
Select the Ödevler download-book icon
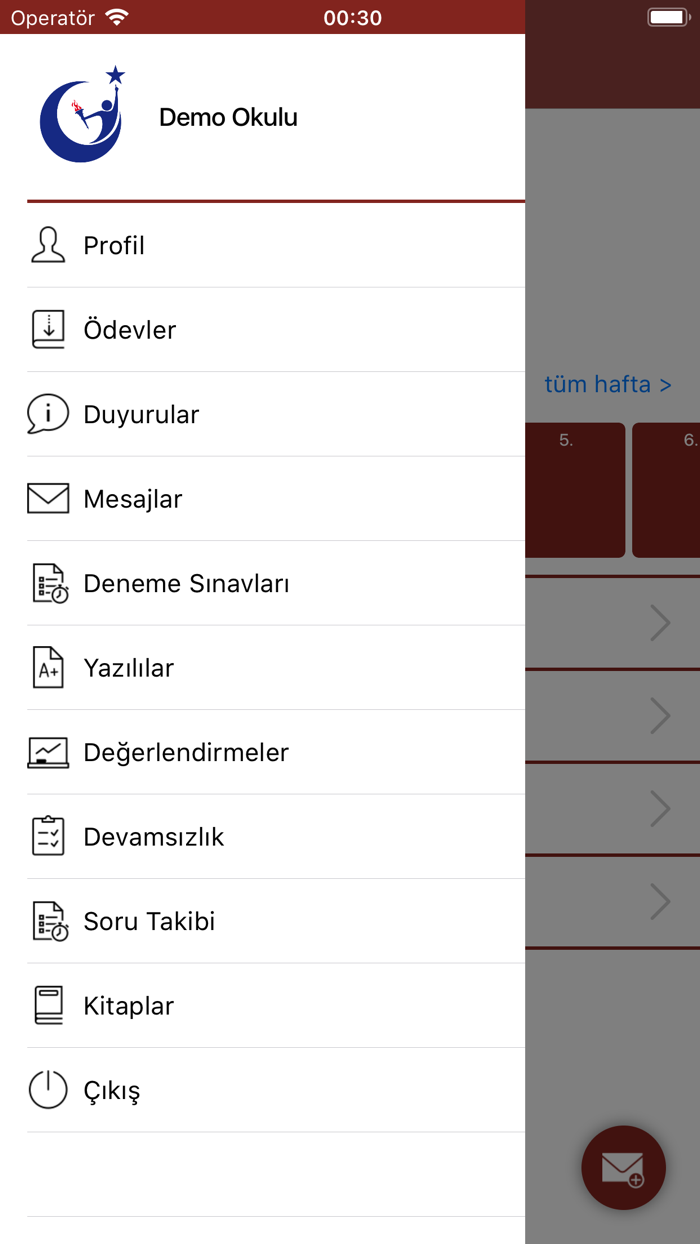(47, 329)
